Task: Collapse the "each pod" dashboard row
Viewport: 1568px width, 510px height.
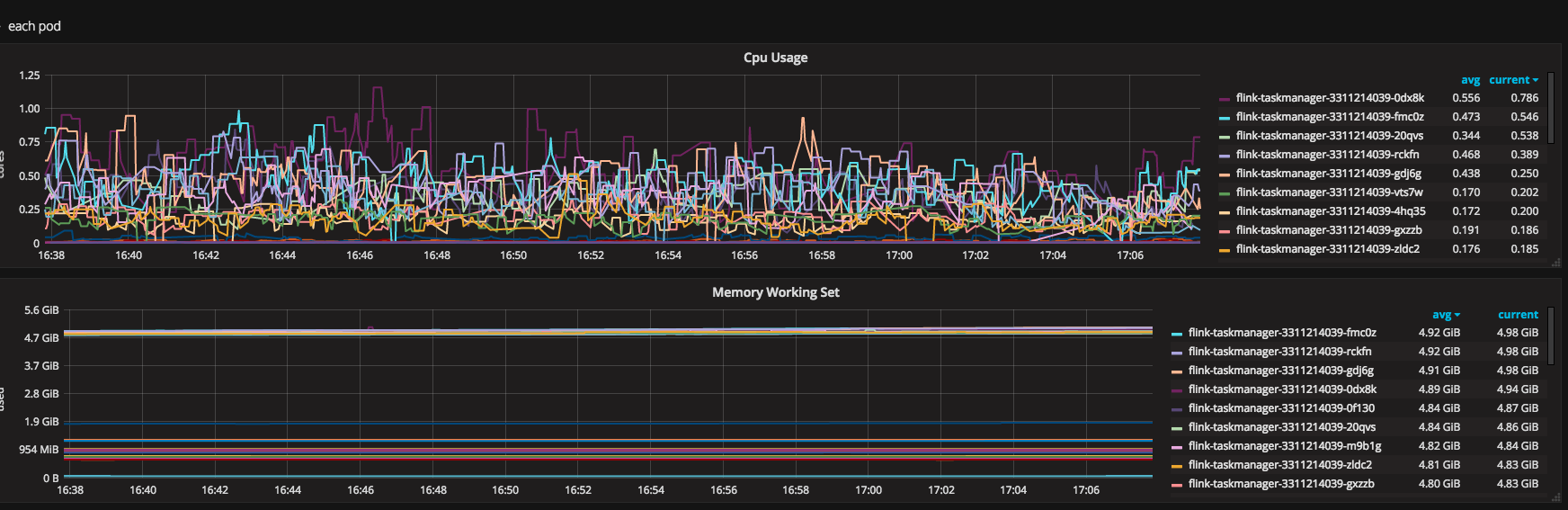Action: [x=34, y=26]
